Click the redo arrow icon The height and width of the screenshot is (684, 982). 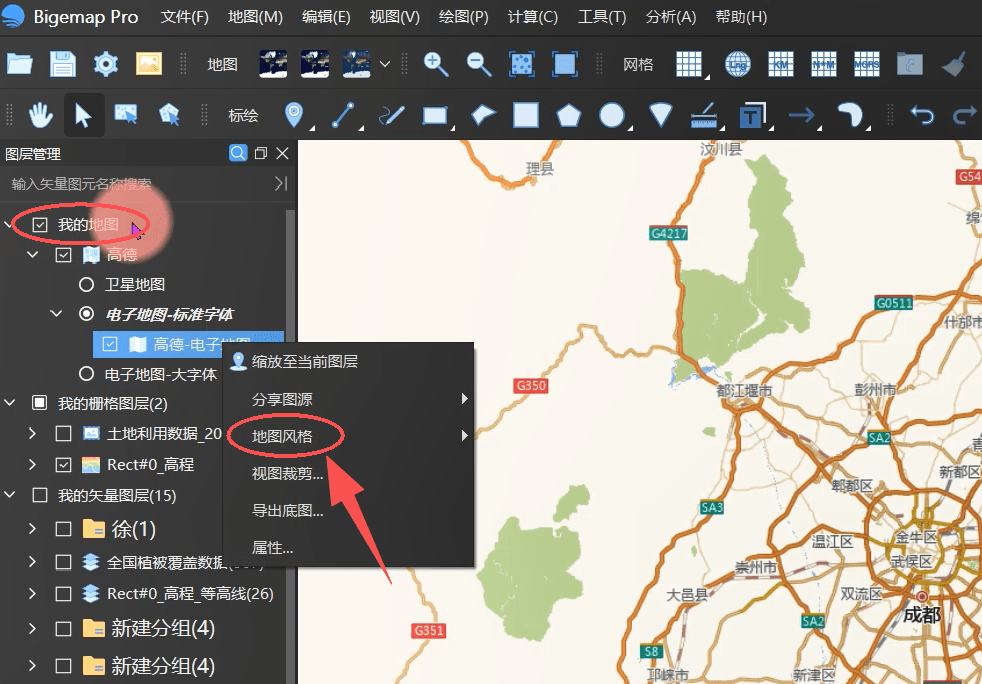[965, 115]
